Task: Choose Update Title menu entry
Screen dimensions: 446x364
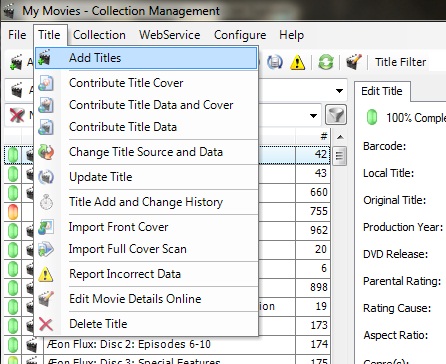Action: 146,177
